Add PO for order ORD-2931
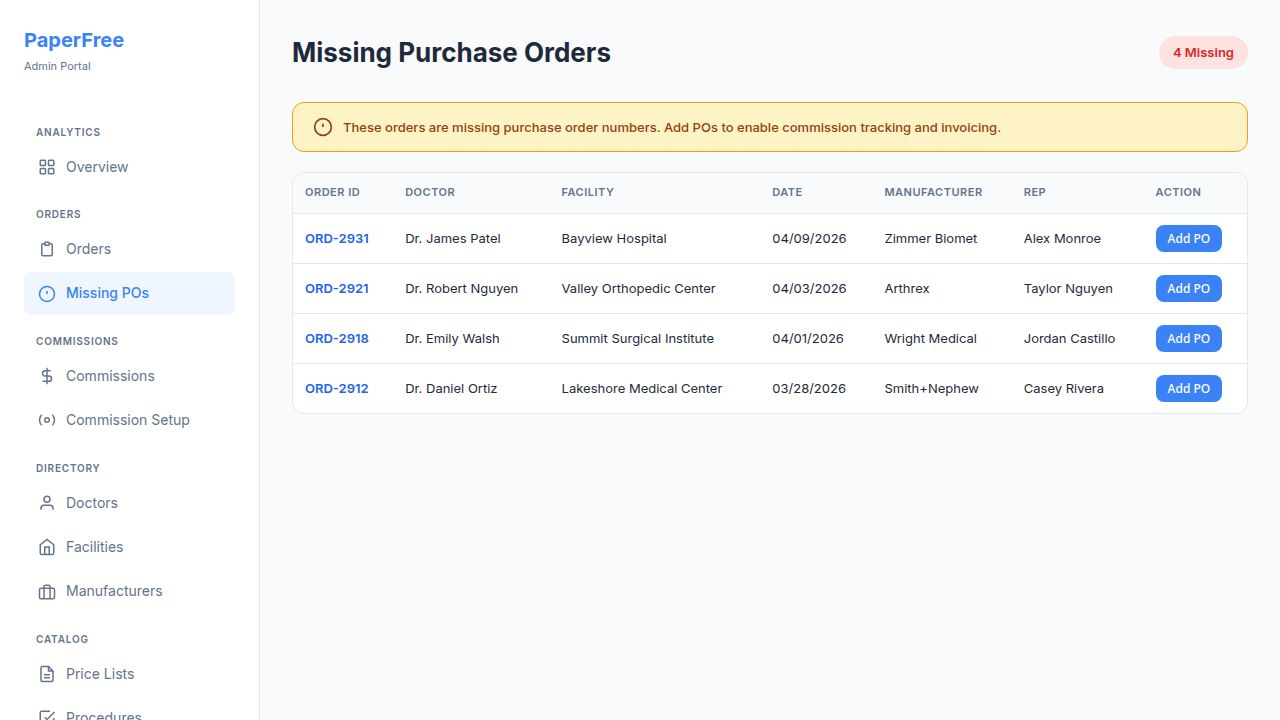The image size is (1280, 720). point(1188,238)
